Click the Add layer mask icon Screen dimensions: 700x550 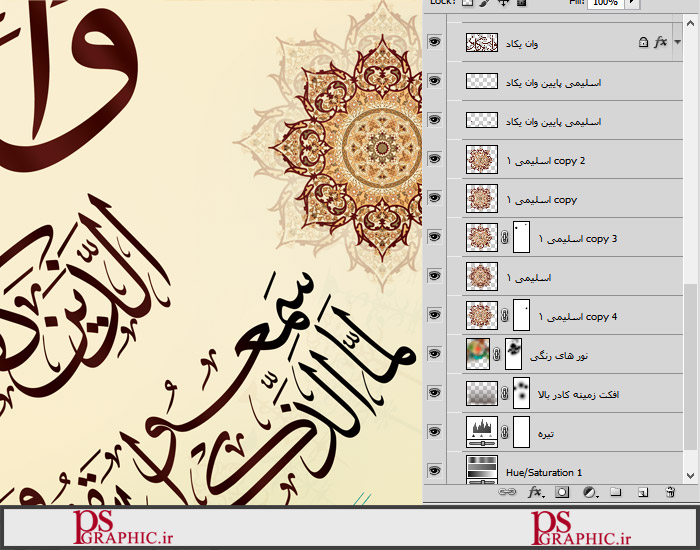click(562, 492)
